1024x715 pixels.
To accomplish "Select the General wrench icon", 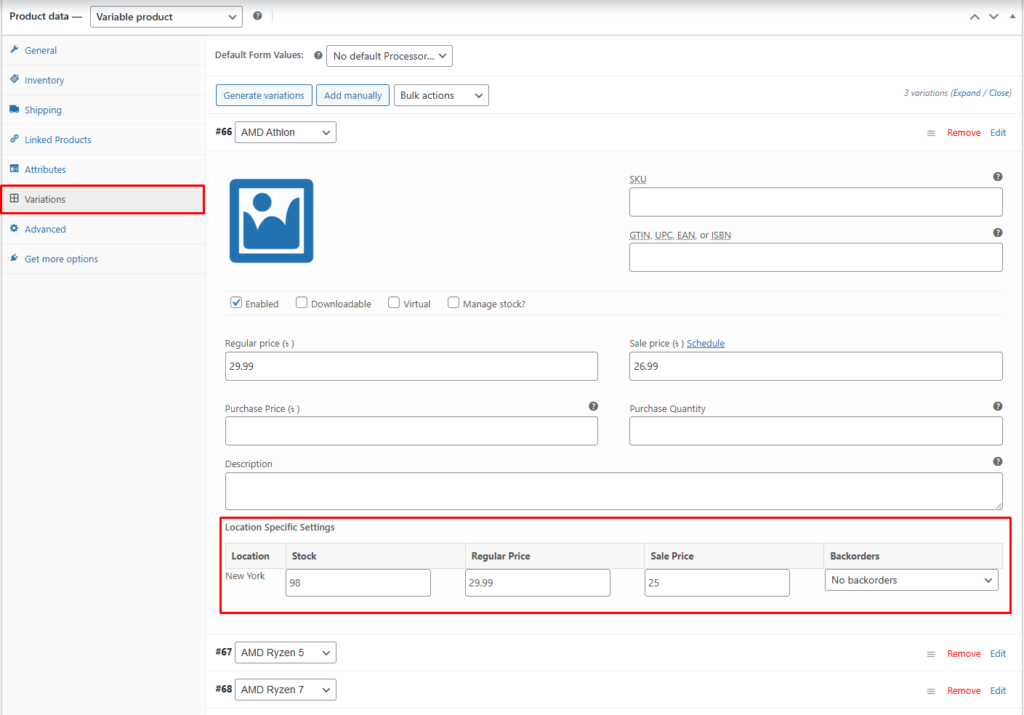I will [16, 50].
